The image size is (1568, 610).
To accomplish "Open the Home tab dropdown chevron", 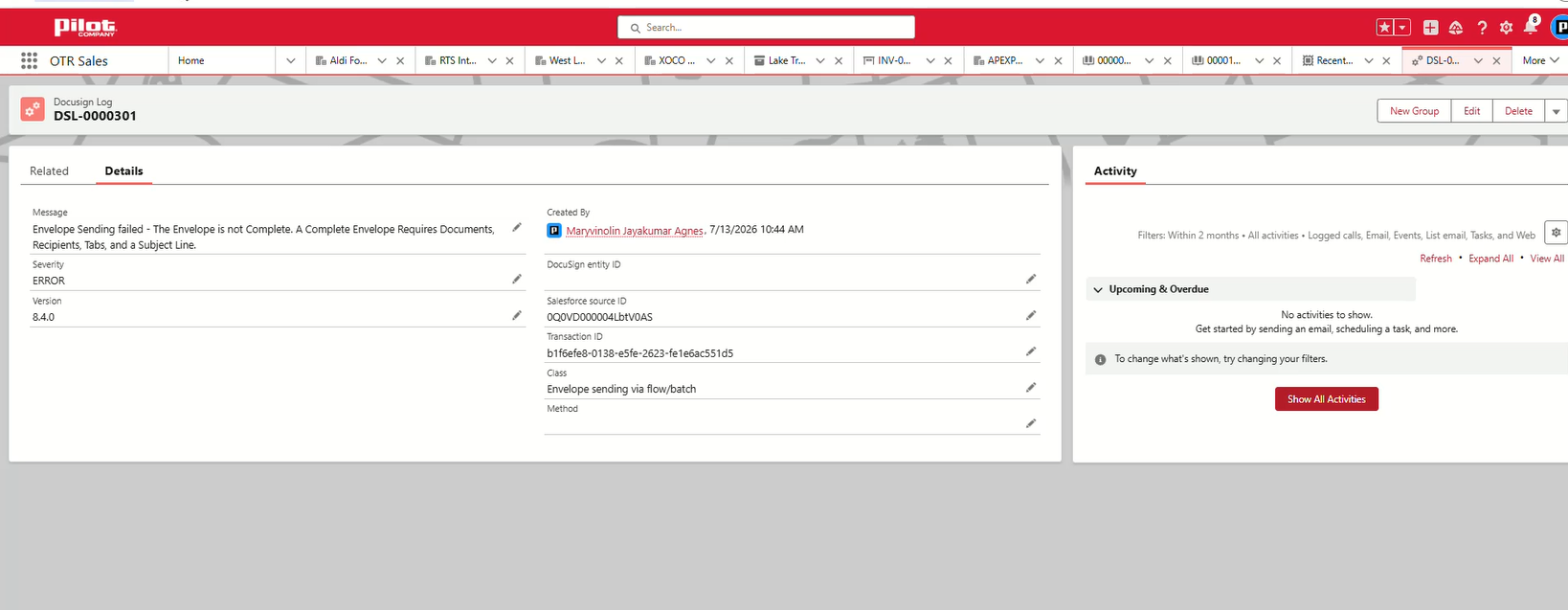I will click(x=291, y=60).
